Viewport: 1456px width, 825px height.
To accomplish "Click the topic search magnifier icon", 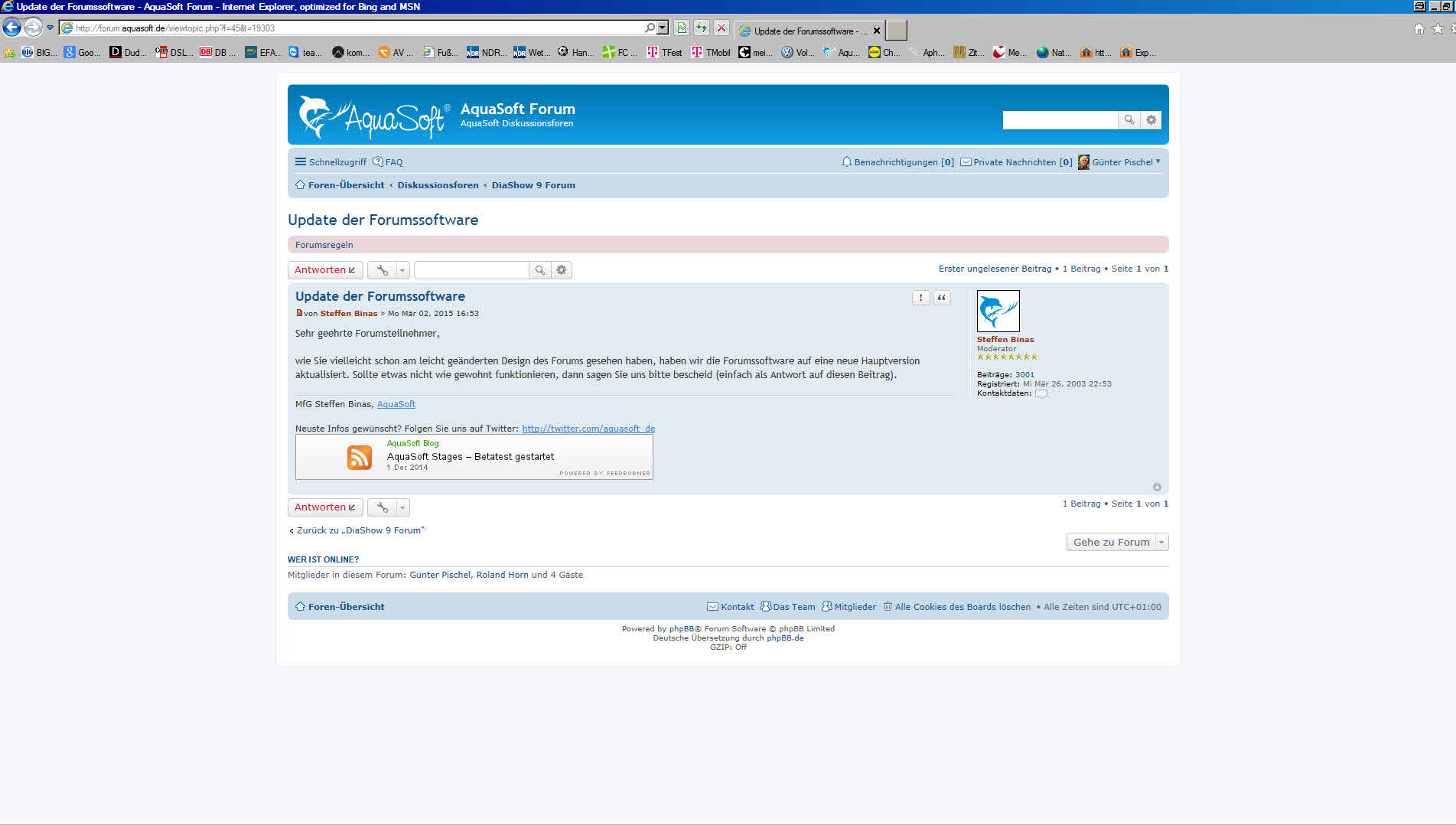I will point(539,270).
